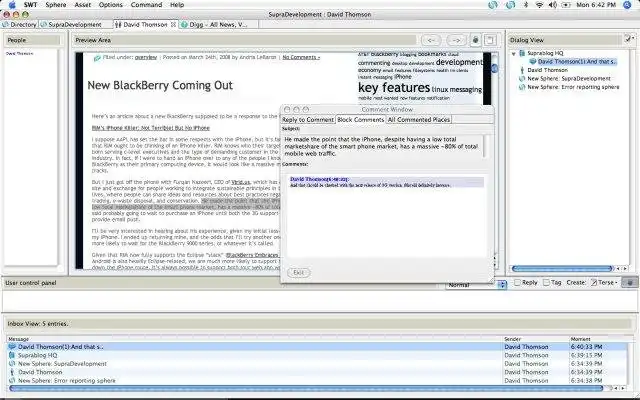Select David Thomson in People list
This screenshot has height=400, width=640.
coord(19,53)
